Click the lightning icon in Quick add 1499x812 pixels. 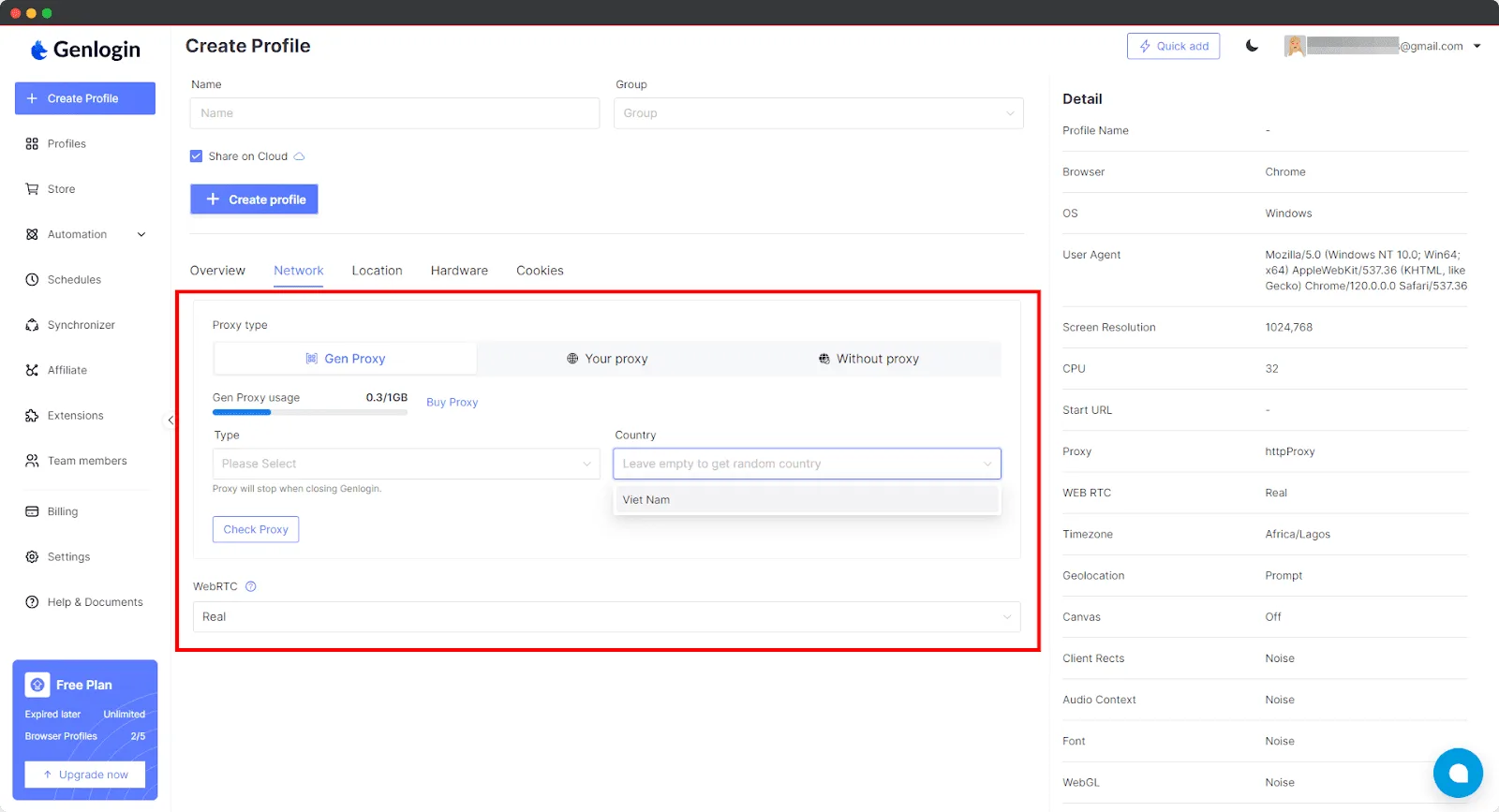tap(1145, 46)
